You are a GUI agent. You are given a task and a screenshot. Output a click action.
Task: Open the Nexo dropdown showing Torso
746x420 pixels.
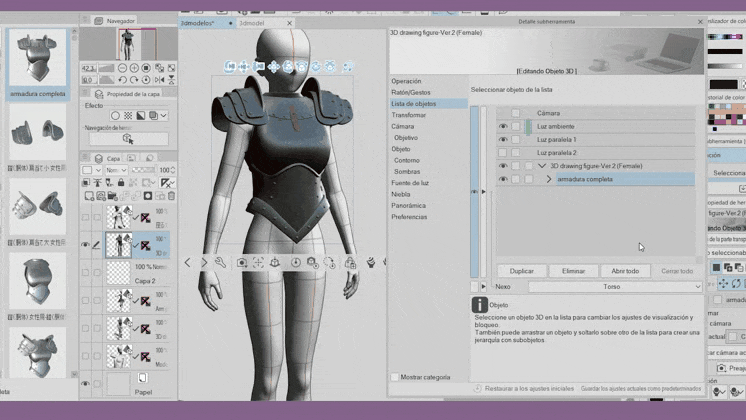tap(611, 286)
